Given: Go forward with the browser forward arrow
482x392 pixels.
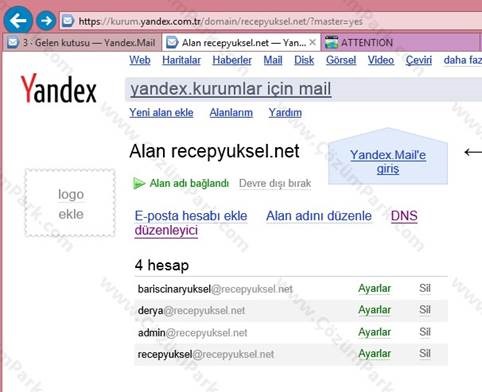Looking at the screenshot, I should pyautogui.click(x=46, y=21).
